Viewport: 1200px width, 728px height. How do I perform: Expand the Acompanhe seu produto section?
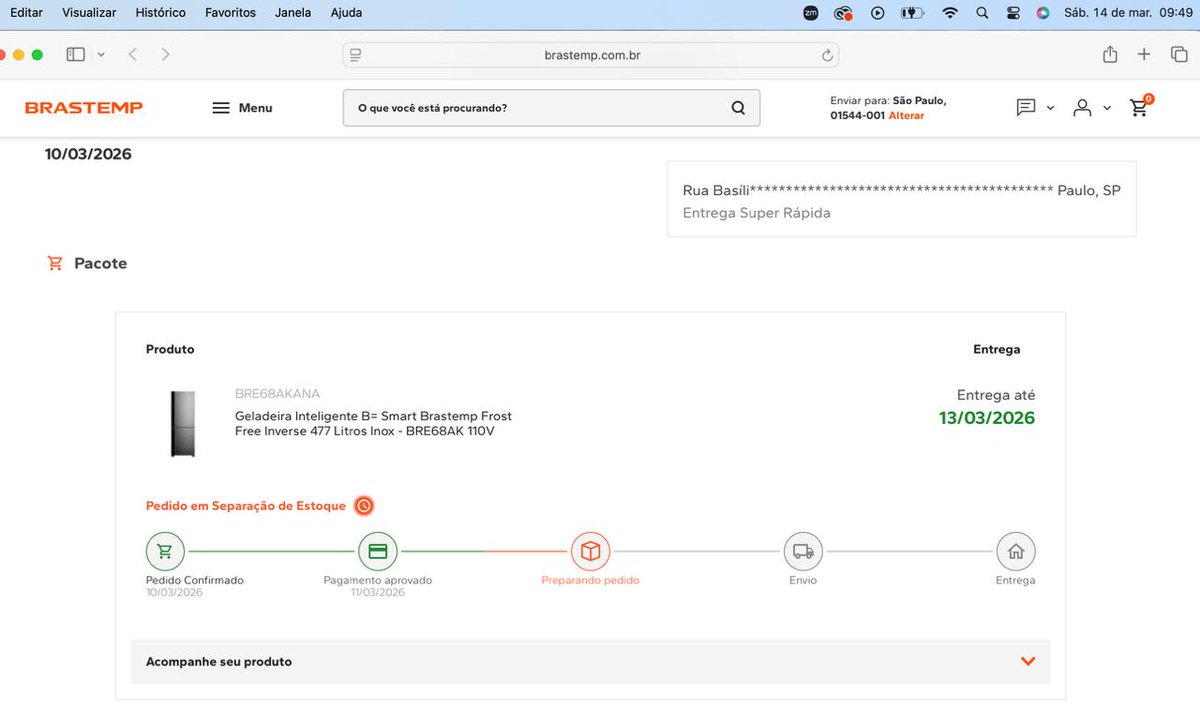[590, 662]
